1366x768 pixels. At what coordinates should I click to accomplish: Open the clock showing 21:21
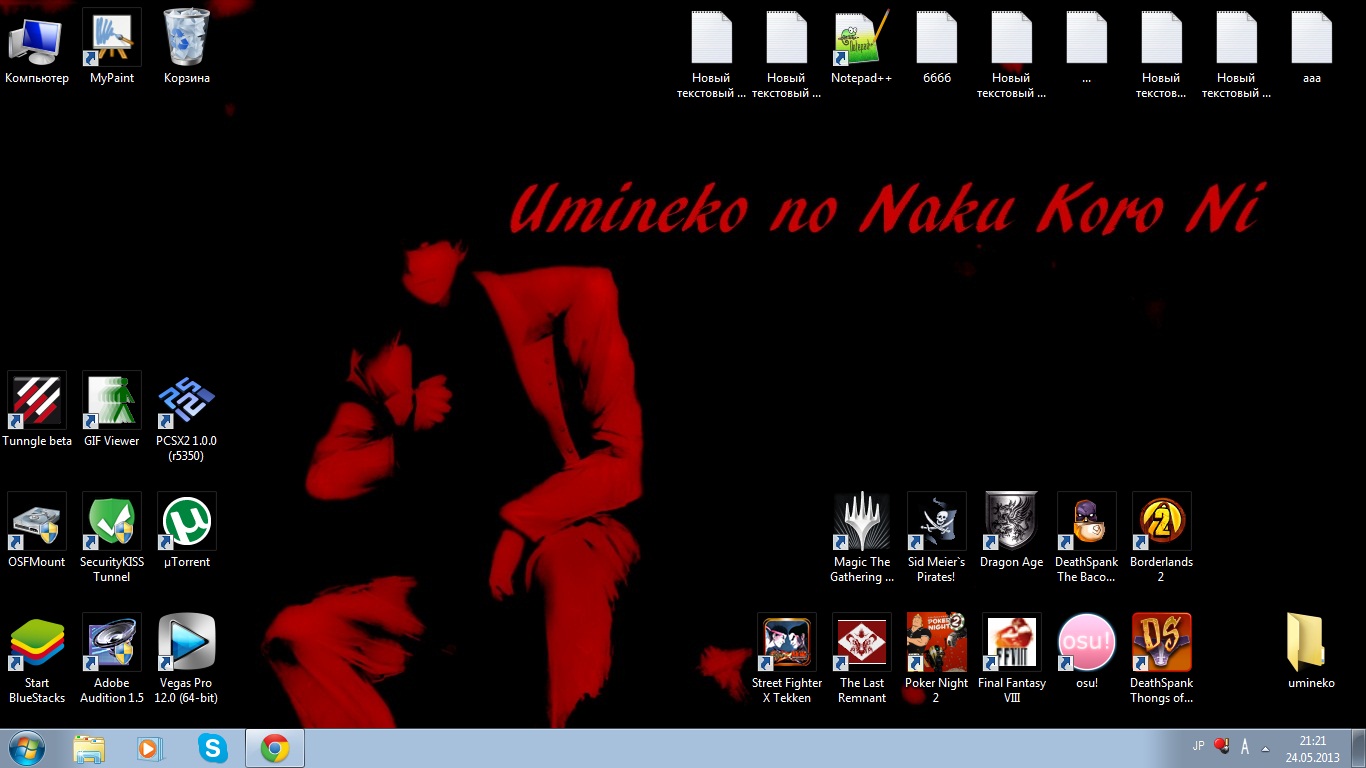coord(1313,749)
